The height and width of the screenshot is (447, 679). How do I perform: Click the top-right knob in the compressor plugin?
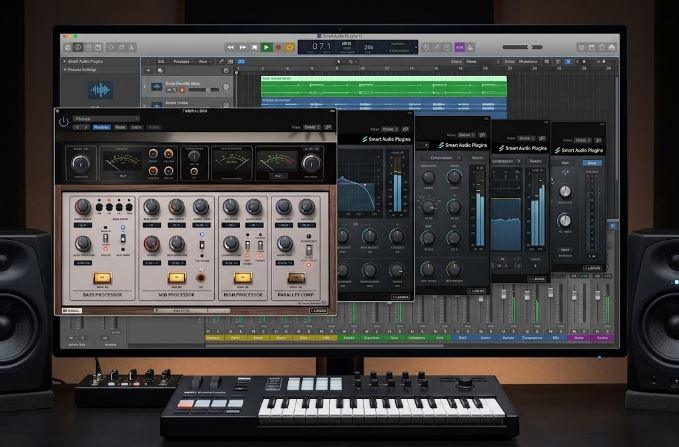(454, 177)
